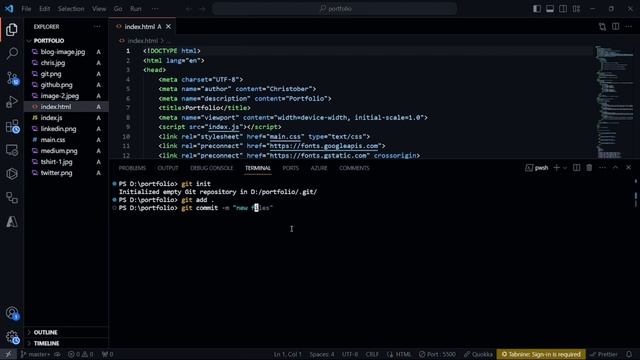Open the additional menus ellipsis in menu bar
The height and width of the screenshot is (360, 640).
pos(155,9)
